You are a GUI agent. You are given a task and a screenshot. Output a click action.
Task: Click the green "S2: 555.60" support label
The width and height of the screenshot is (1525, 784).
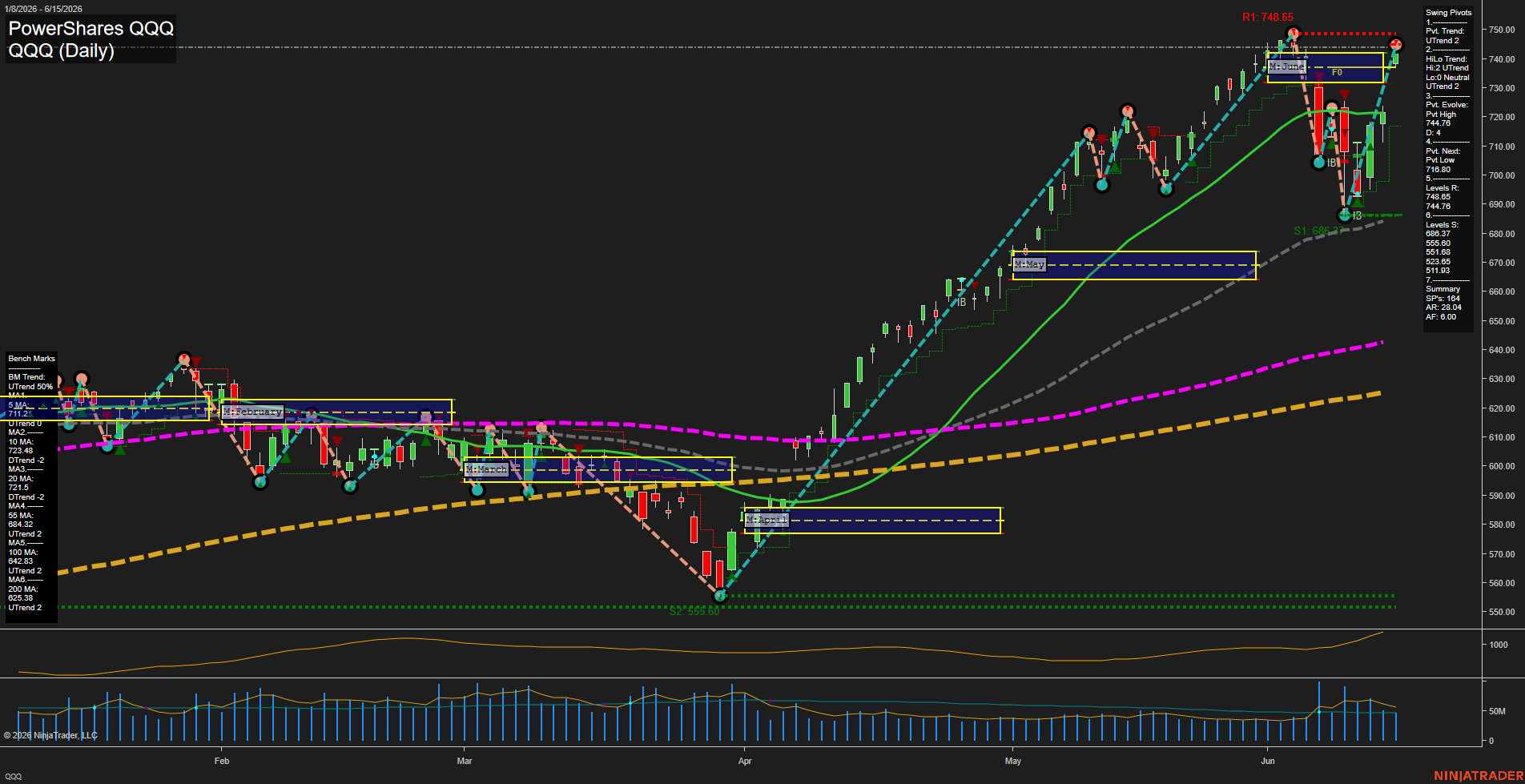pyautogui.click(x=694, y=612)
